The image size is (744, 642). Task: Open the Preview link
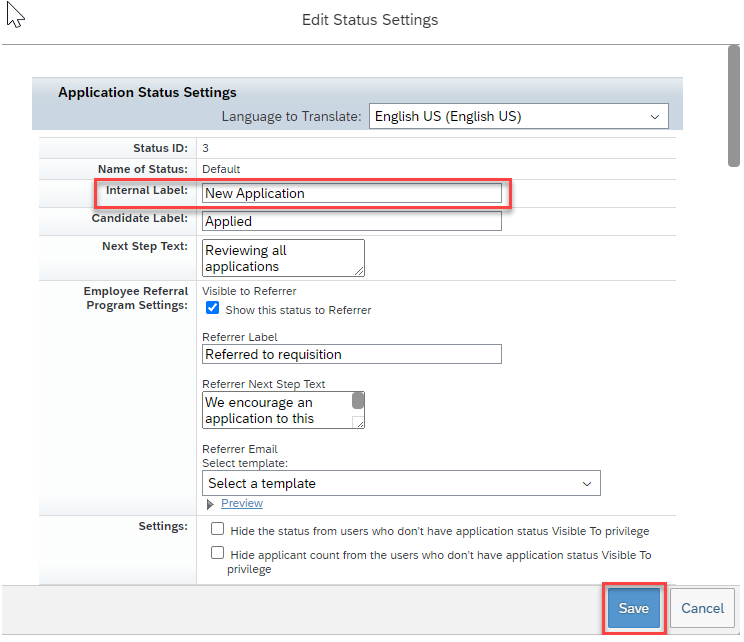(242, 503)
